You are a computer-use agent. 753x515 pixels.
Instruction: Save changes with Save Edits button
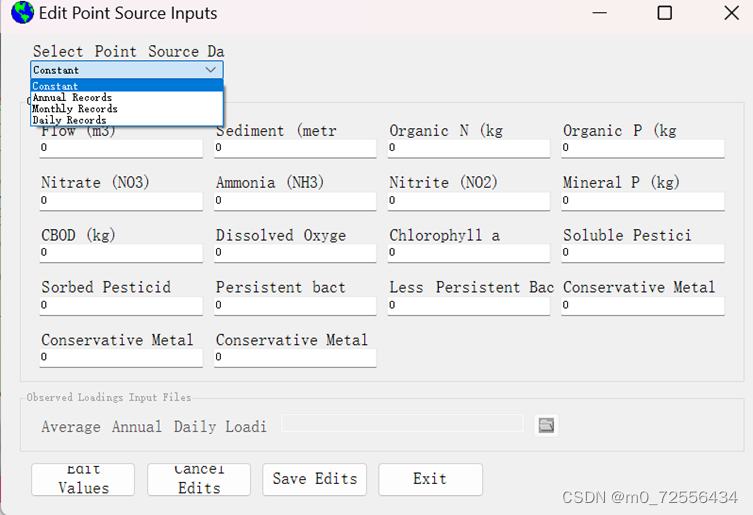tap(315, 479)
